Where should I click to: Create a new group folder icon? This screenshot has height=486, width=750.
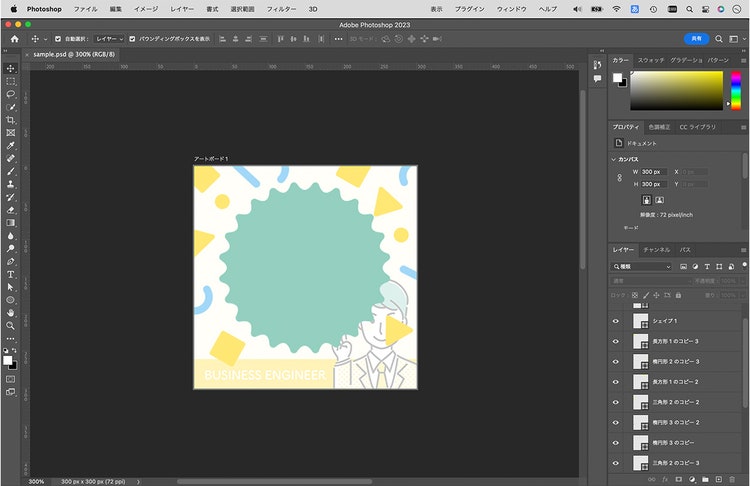[x=705, y=479]
